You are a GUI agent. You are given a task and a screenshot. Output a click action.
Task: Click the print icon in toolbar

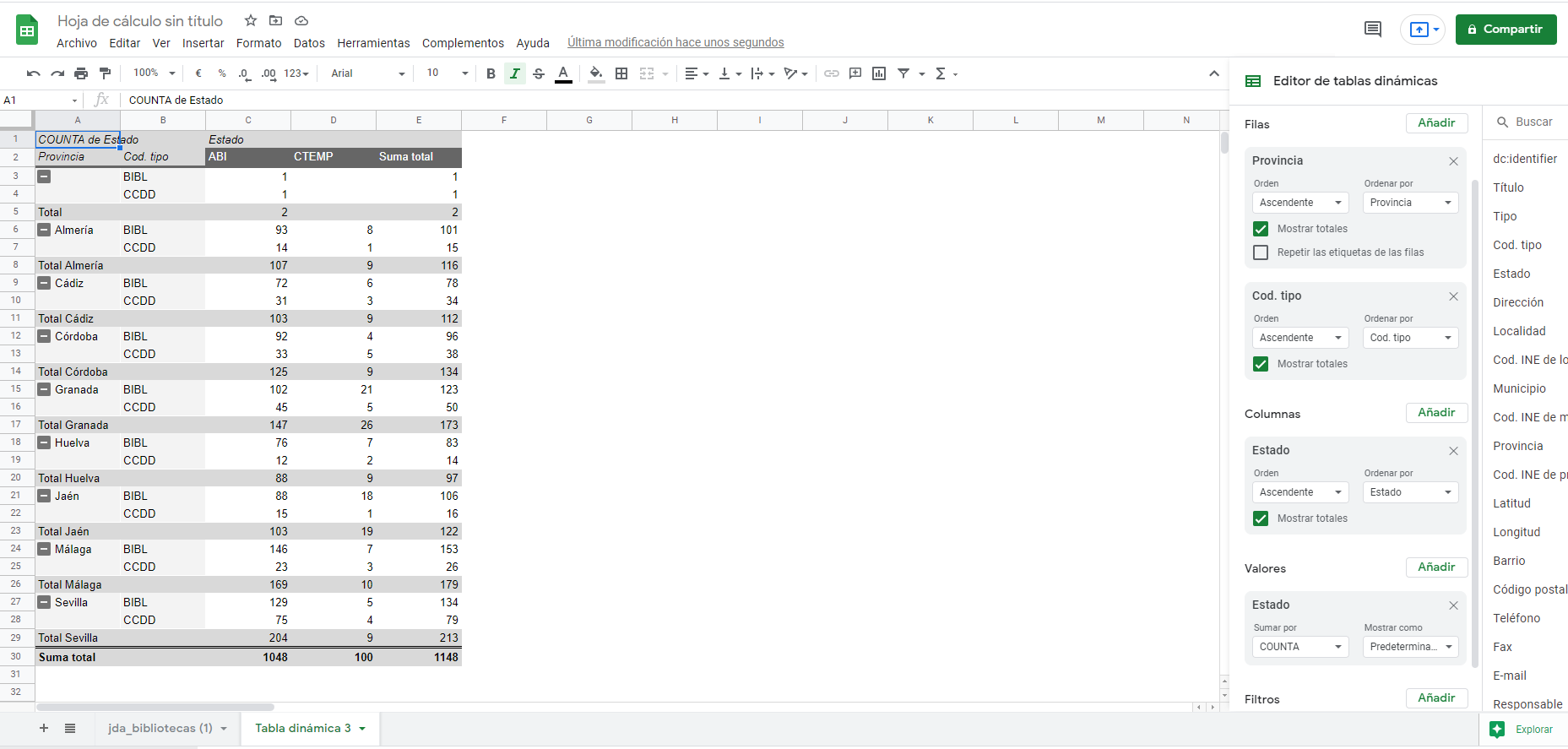coord(81,73)
